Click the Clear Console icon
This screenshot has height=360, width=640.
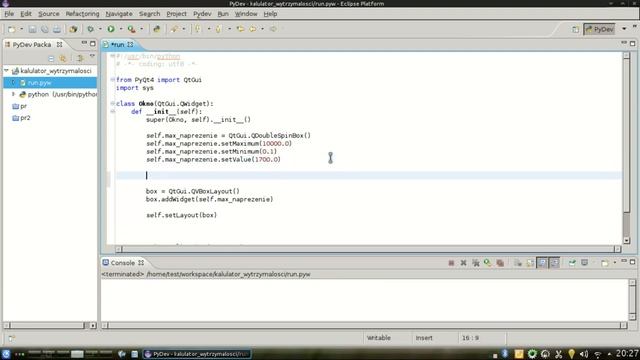(518, 263)
